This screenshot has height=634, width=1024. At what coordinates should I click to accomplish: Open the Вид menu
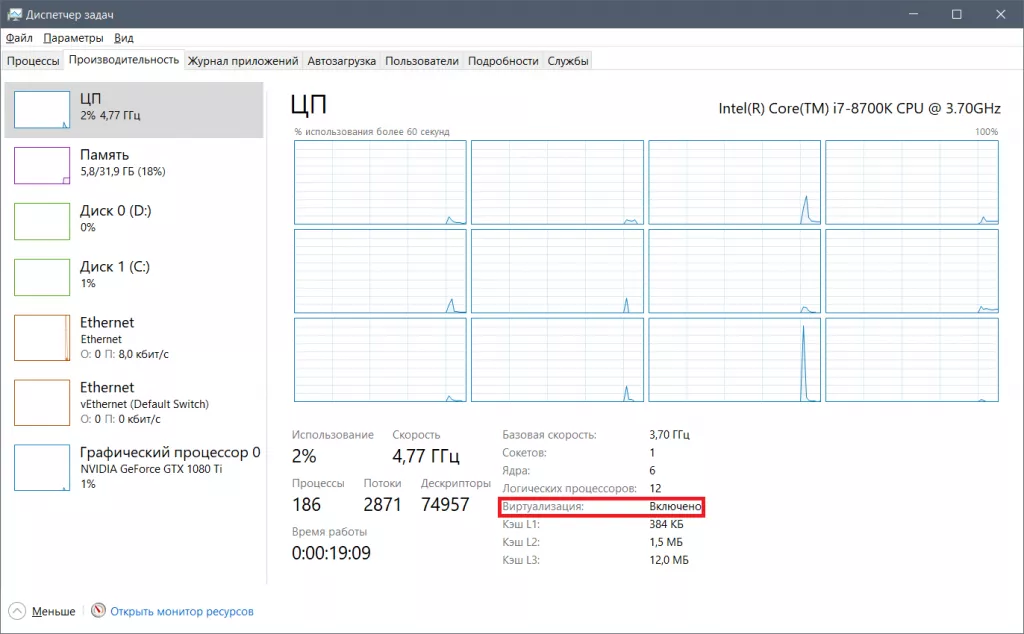[x=124, y=38]
